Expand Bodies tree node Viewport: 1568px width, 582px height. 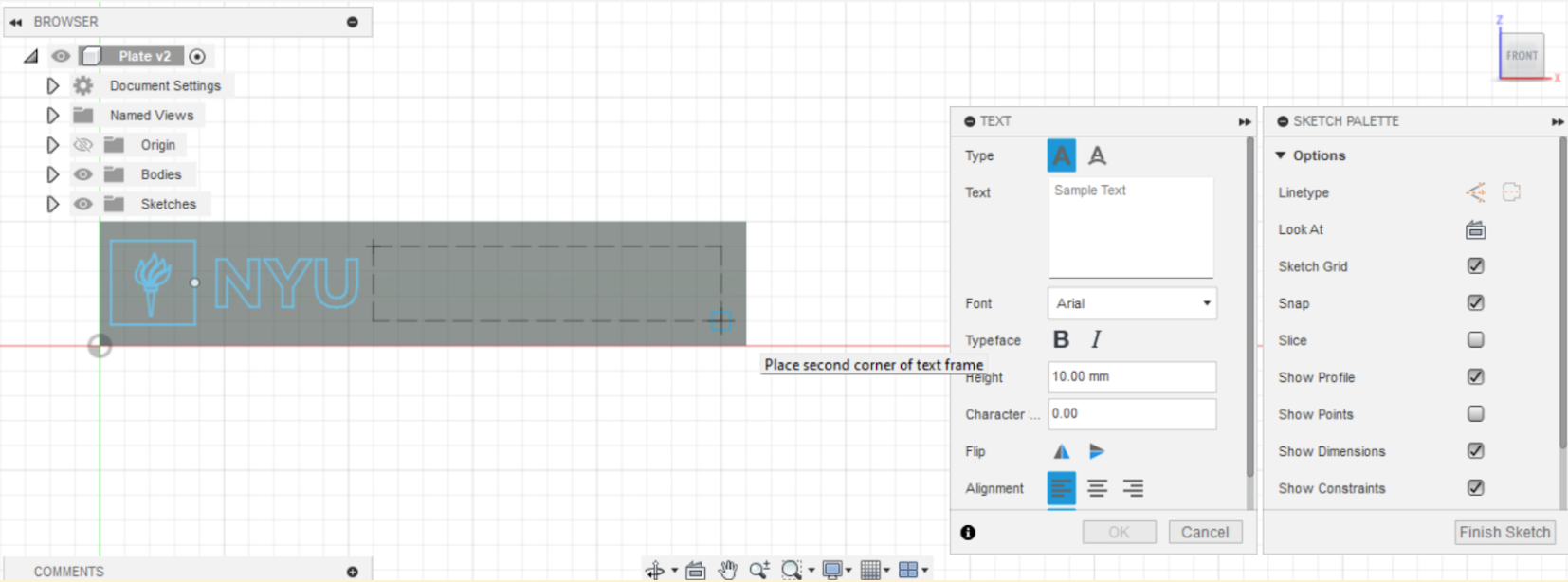53,174
